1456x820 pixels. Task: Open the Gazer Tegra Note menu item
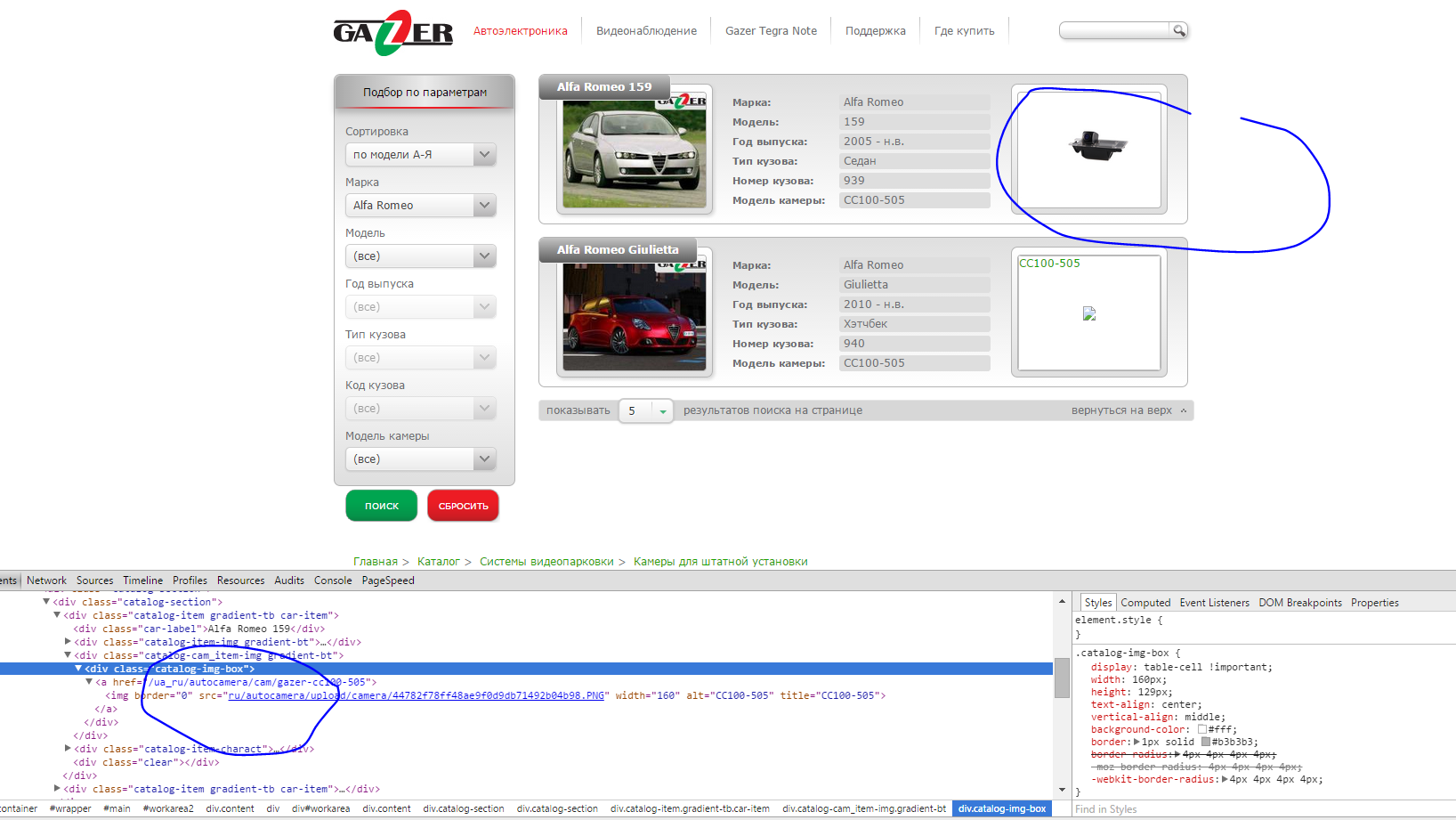[772, 31]
